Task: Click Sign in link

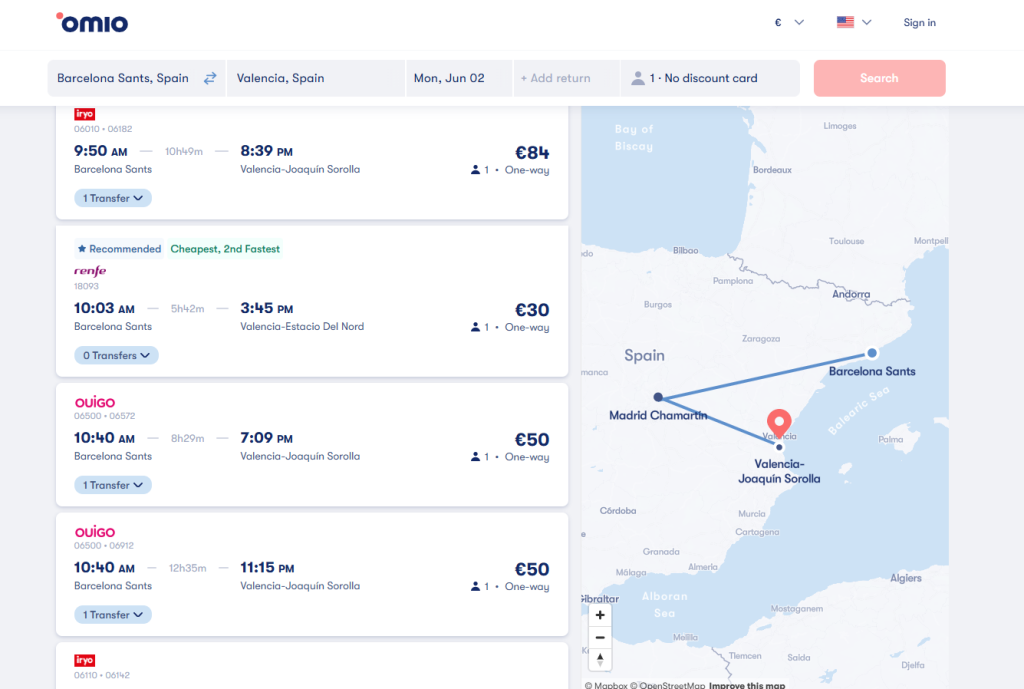Action: click(x=919, y=22)
